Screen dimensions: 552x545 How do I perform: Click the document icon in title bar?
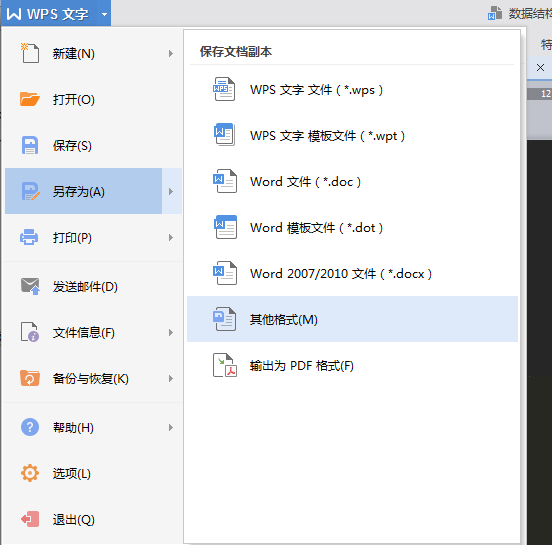495,13
